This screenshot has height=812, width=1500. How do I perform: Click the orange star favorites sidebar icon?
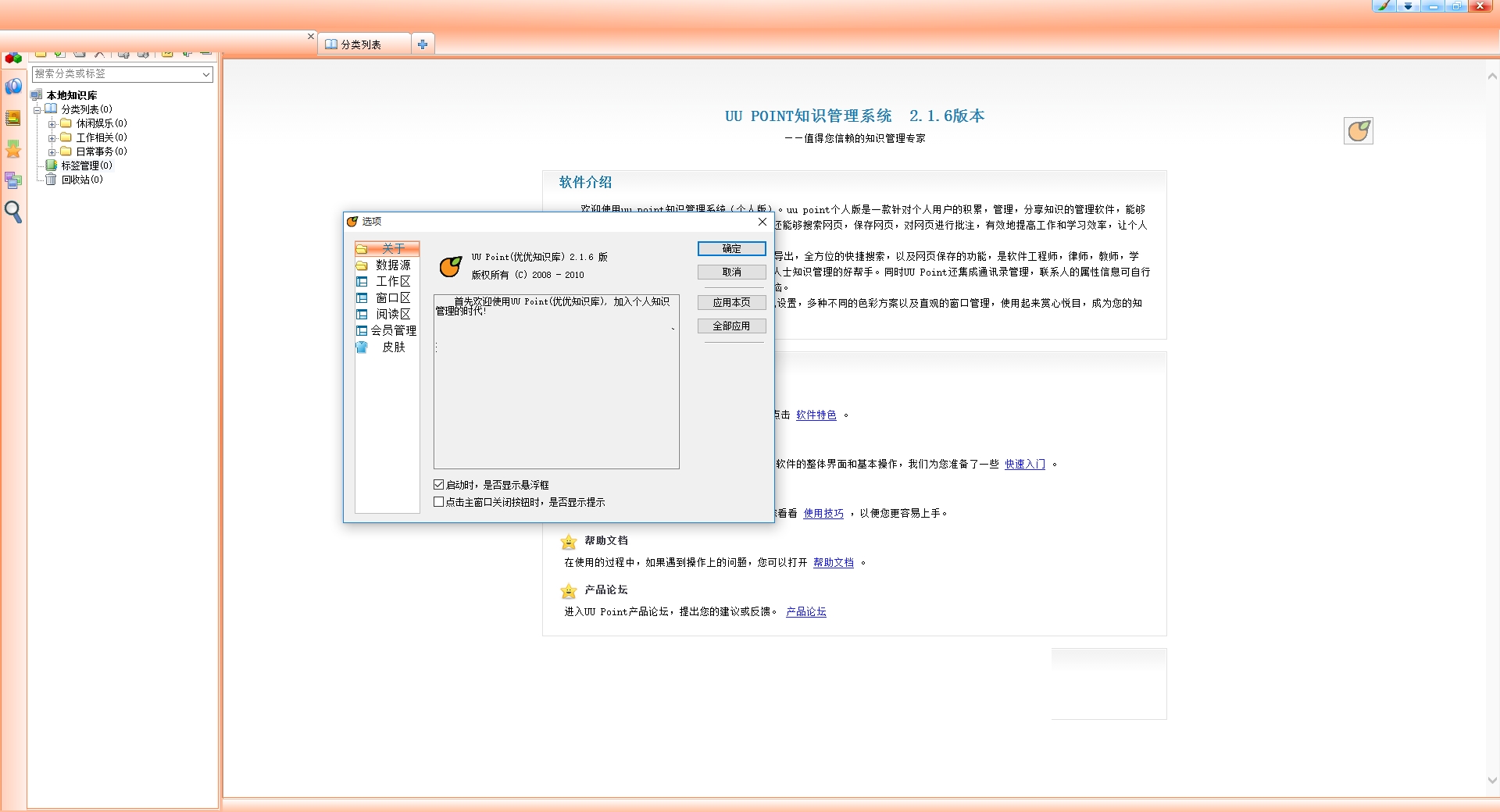(x=13, y=148)
